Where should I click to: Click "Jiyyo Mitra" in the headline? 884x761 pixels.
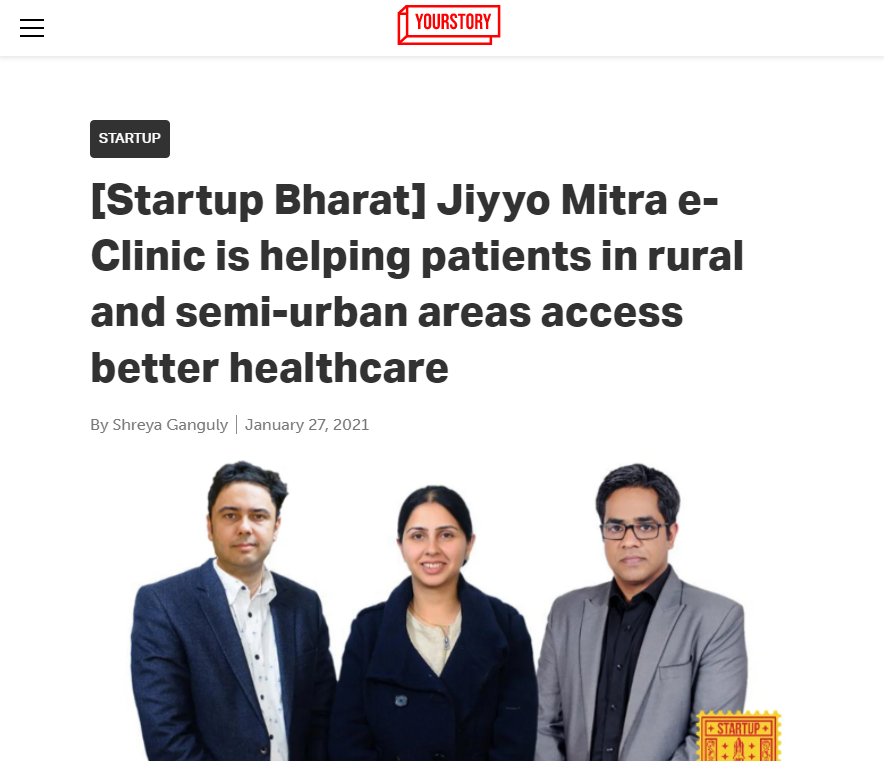coord(552,200)
